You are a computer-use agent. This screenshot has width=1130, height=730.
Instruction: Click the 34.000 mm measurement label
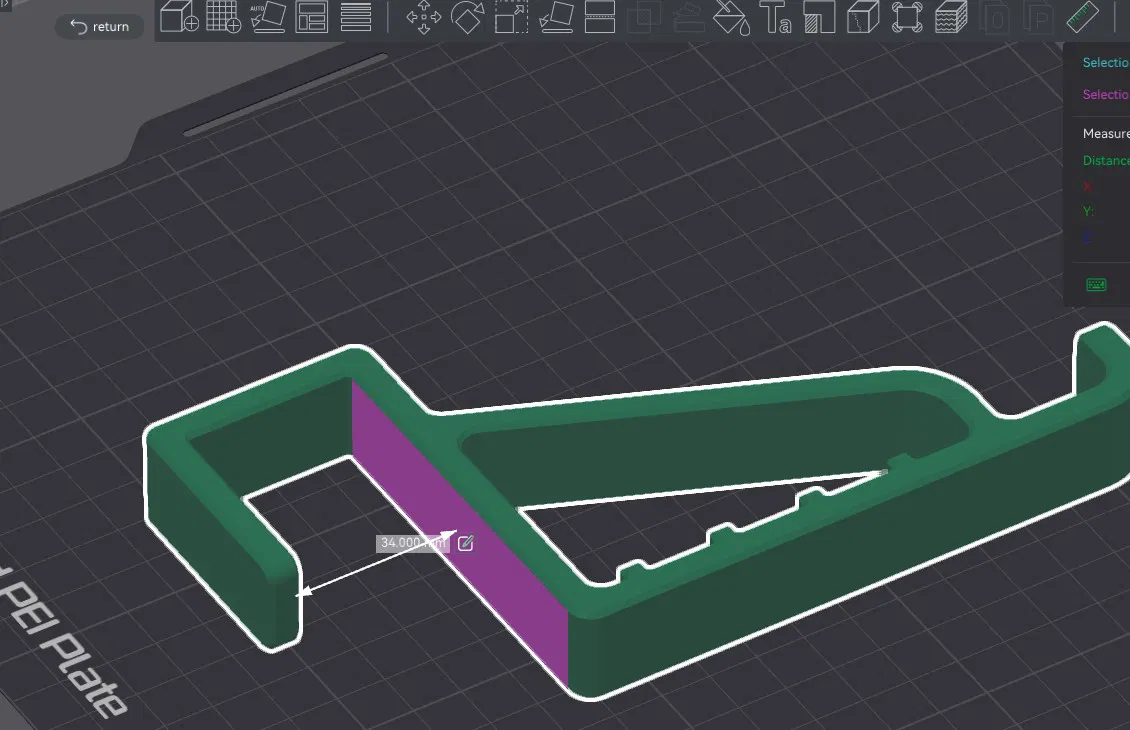tap(412, 543)
